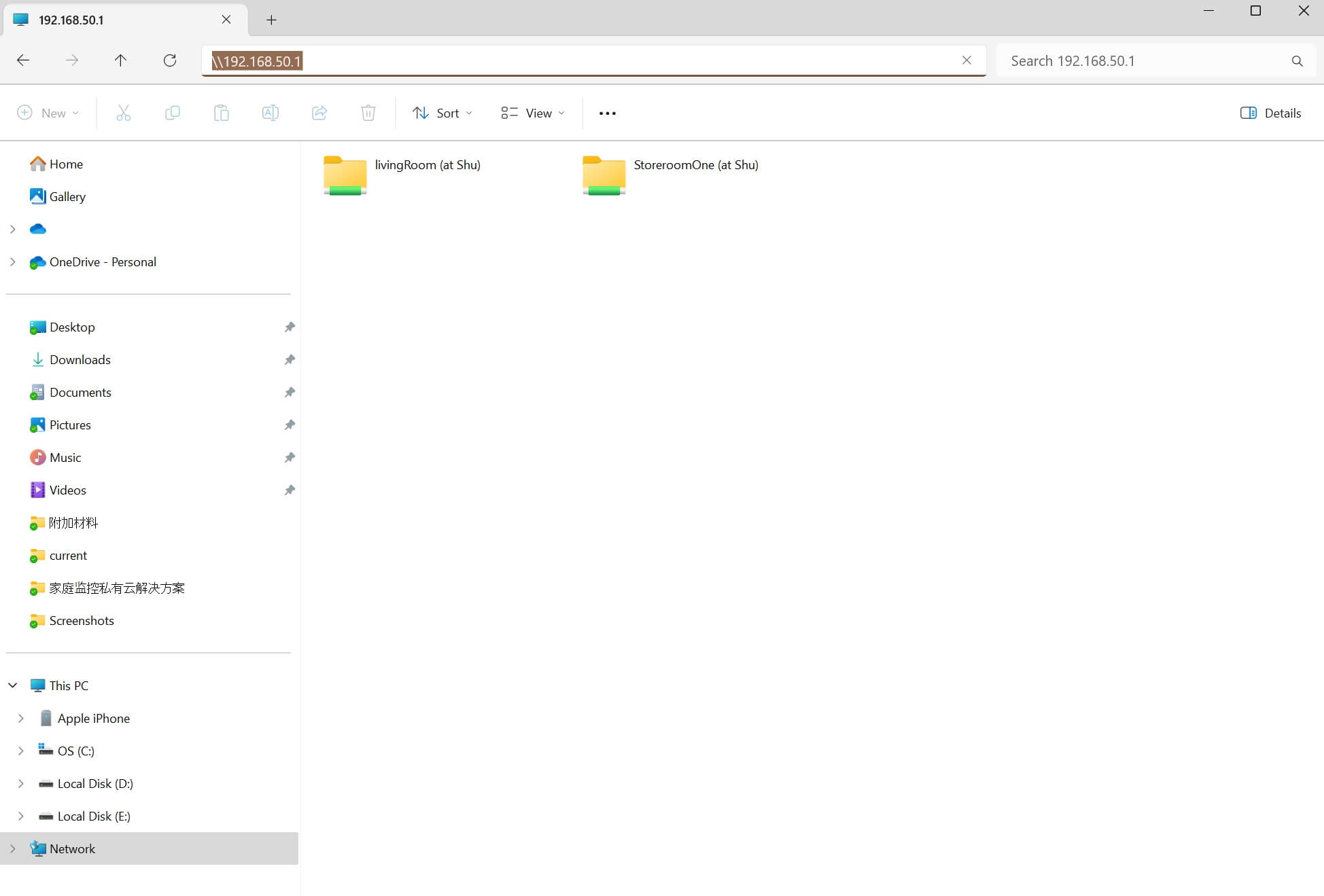The image size is (1324, 896).
Task: Click the Delete trash can icon
Action: coord(368,113)
